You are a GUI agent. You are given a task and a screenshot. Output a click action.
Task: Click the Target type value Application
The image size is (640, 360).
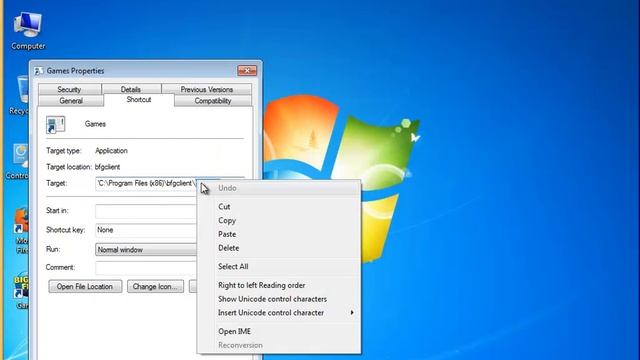[111, 151]
